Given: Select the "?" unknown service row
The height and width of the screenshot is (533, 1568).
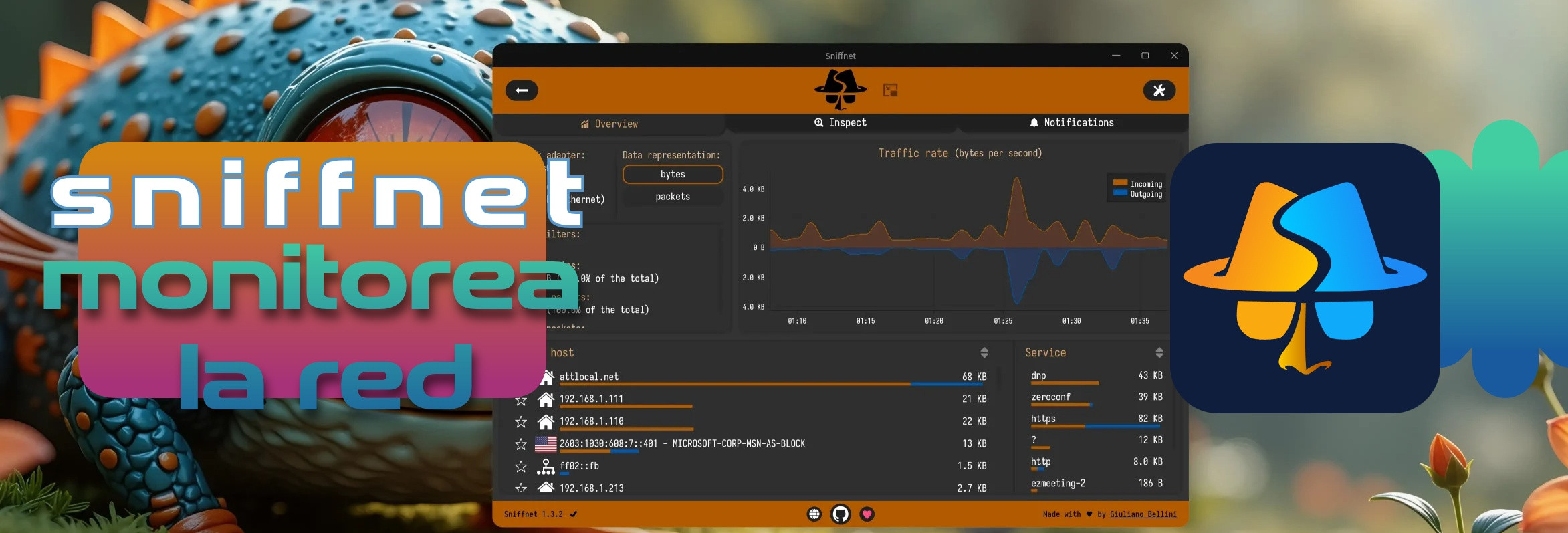Looking at the screenshot, I should point(1097,441).
